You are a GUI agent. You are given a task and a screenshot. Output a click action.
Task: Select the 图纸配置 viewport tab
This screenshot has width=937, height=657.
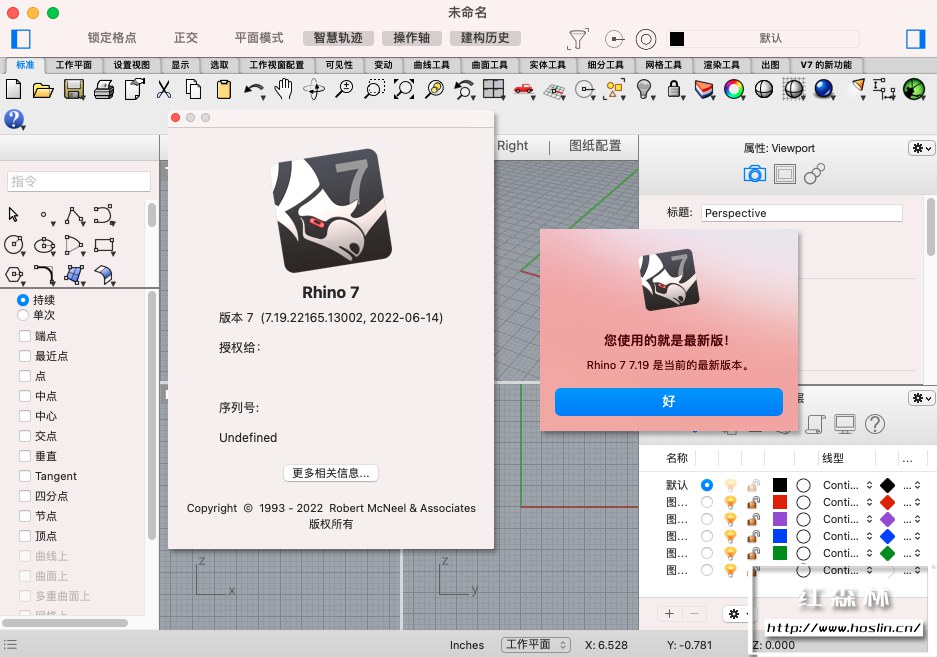[x=595, y=145]
